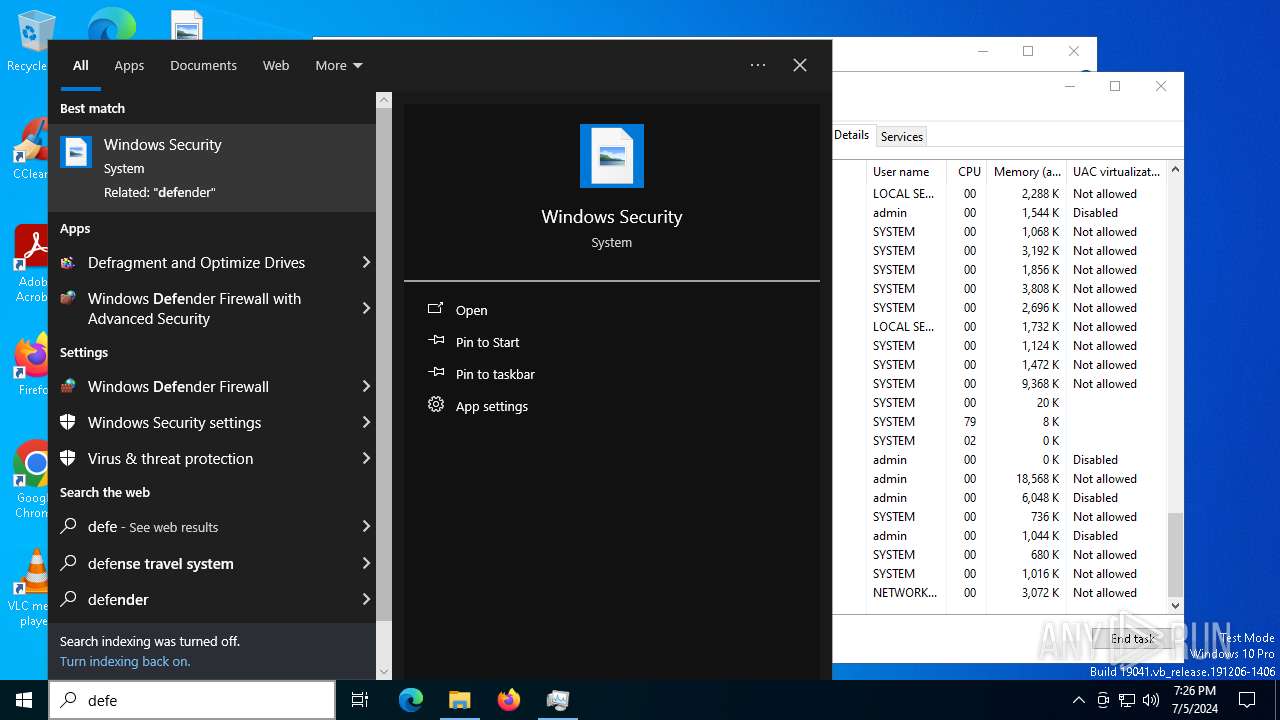Switch to Details tab in Task Manager
This screenshot has height=720, width=1280.
(852, 135)
